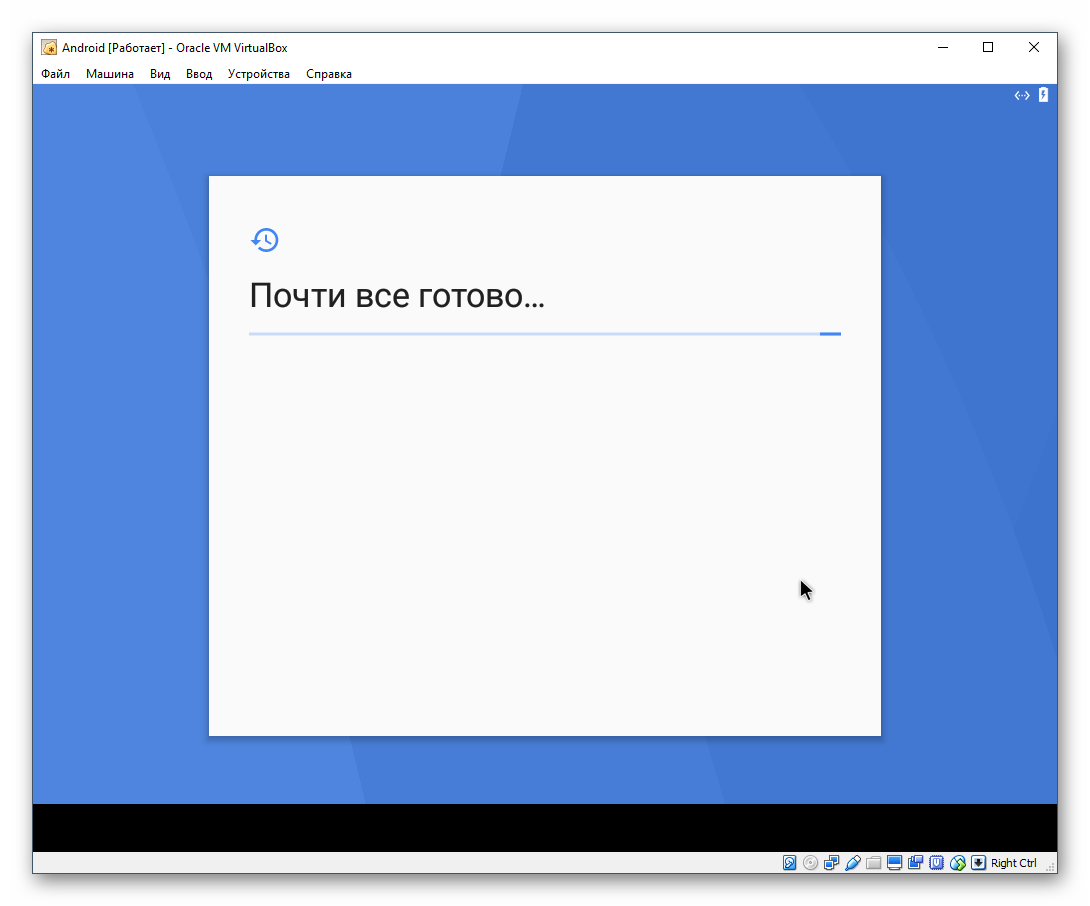Open the Вид menu
This screenshot has height=906, width=1090.
tap(160, 74)
